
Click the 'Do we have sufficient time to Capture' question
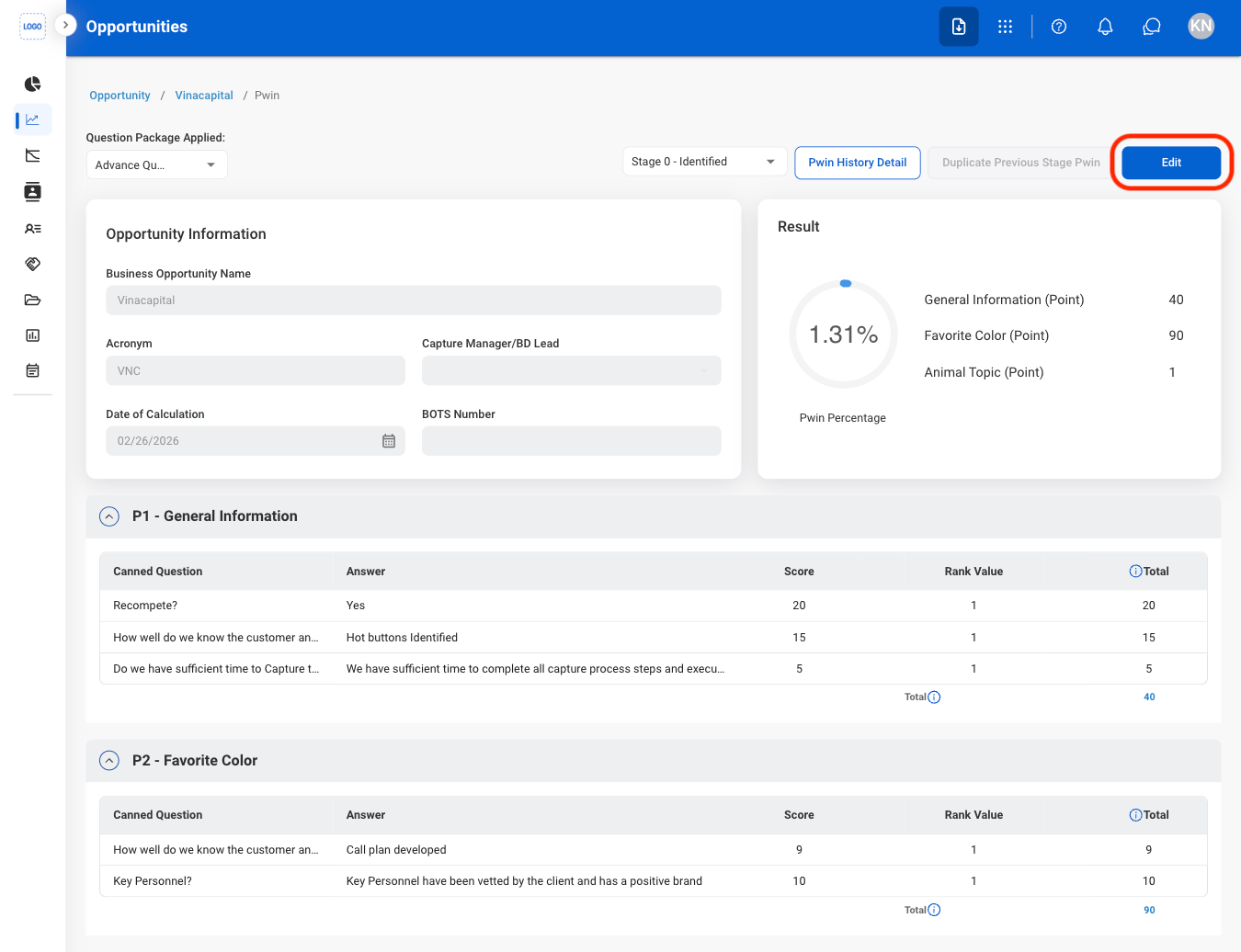coord(216,669)
